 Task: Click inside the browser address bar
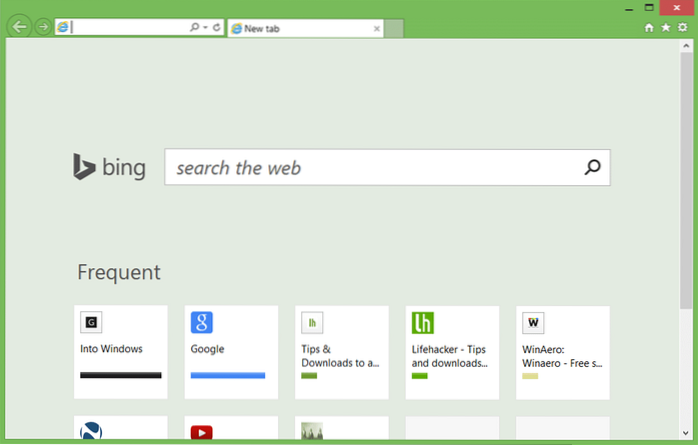point(128,28)
